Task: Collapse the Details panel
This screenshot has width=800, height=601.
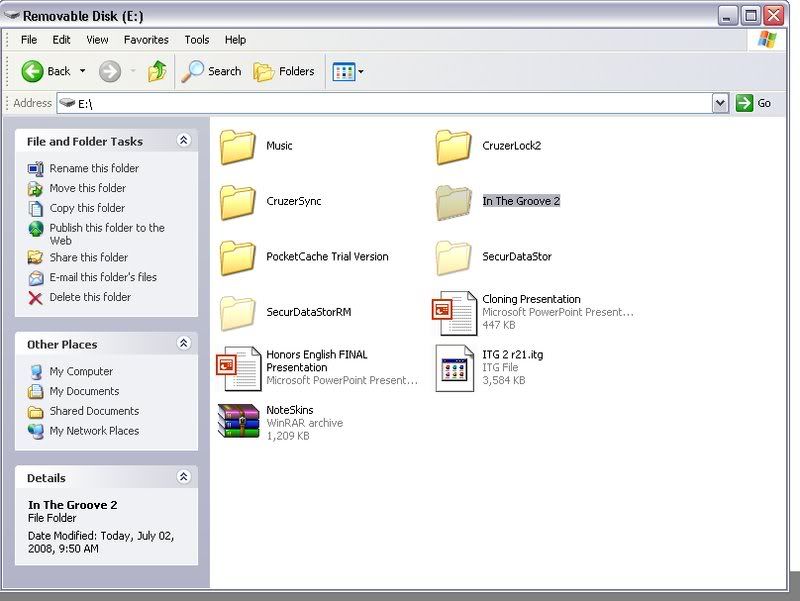Action: tap(183, 478)
